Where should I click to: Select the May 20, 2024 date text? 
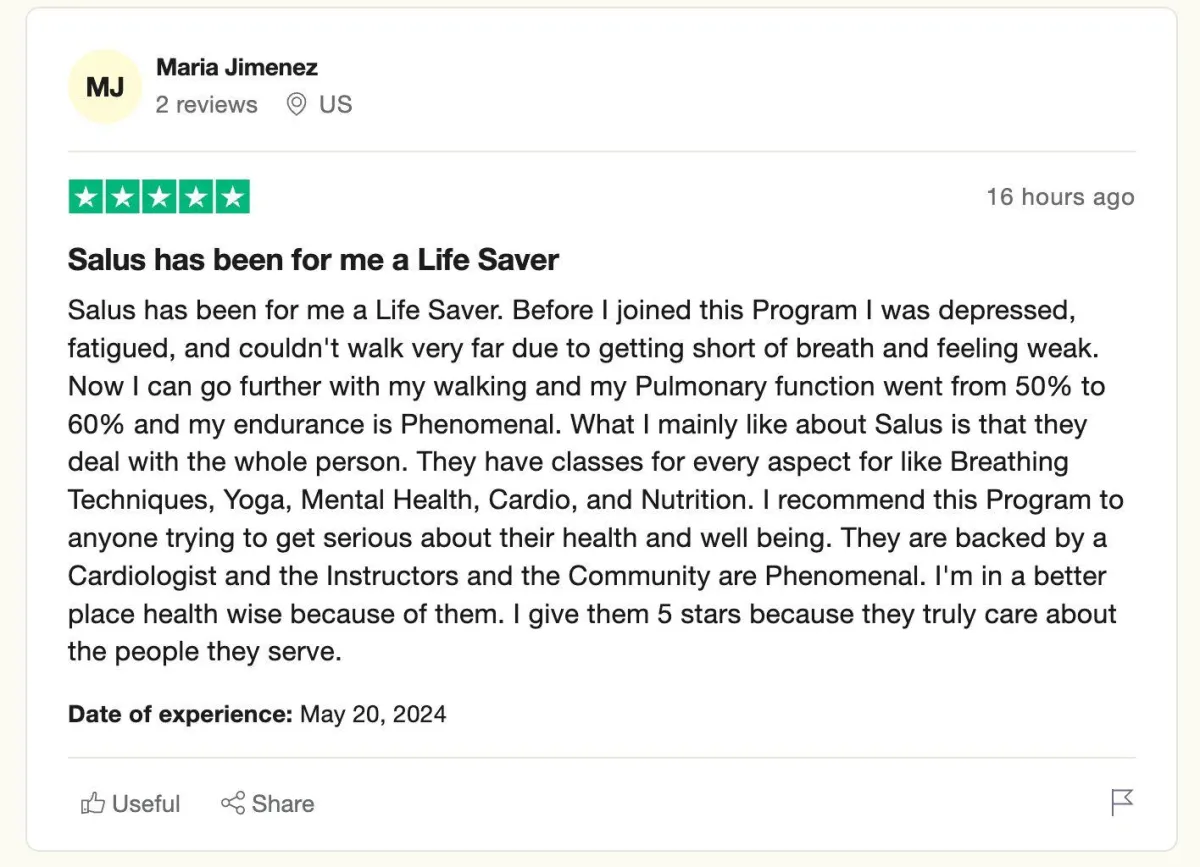pyautogui.click(x=373, y=714)
